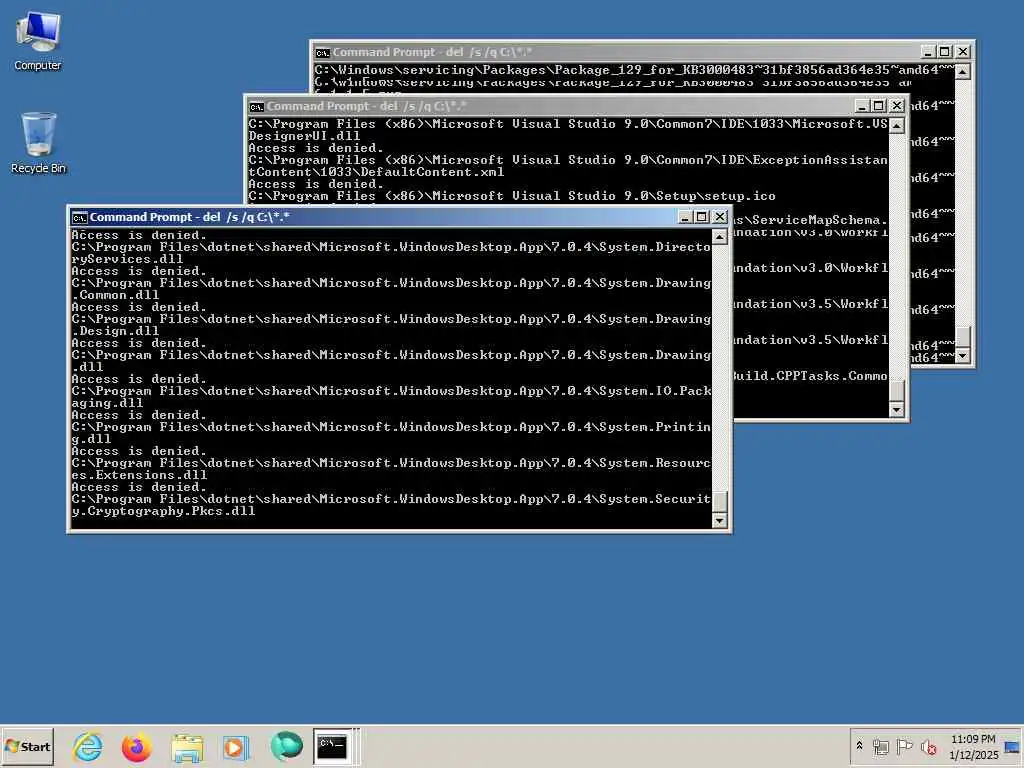Select the Recycle Bin desktop icon
The width and height of the screenshot is (1024, 768).
pyautogui.click(x=38, y=143)
